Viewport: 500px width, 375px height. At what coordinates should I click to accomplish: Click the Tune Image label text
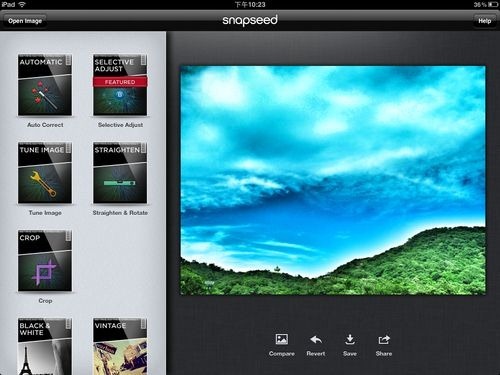point(45,213)
